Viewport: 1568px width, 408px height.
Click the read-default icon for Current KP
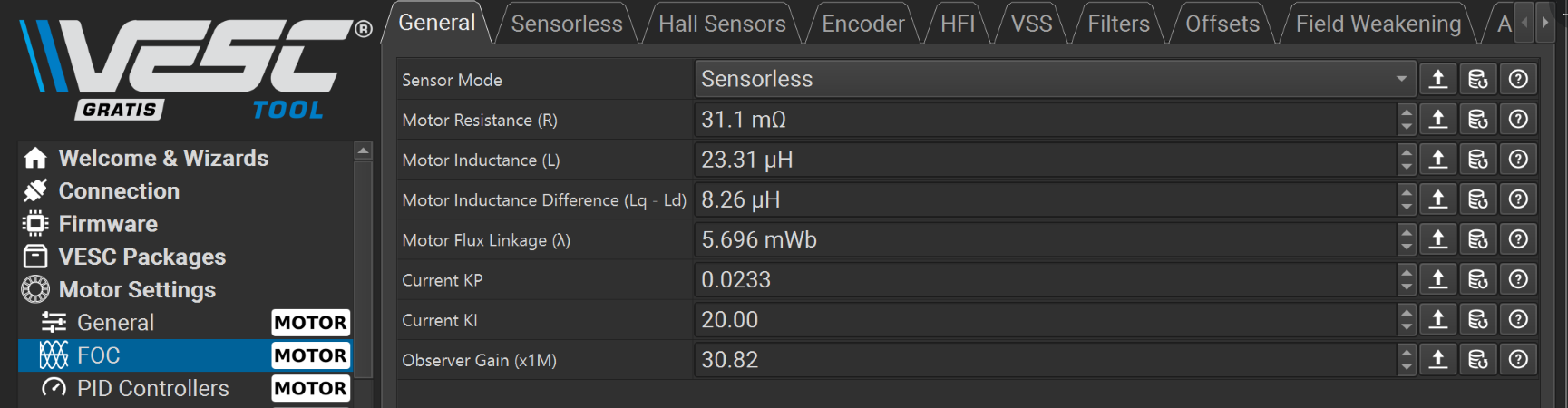pyautogui.click(x=1478, y=279)
